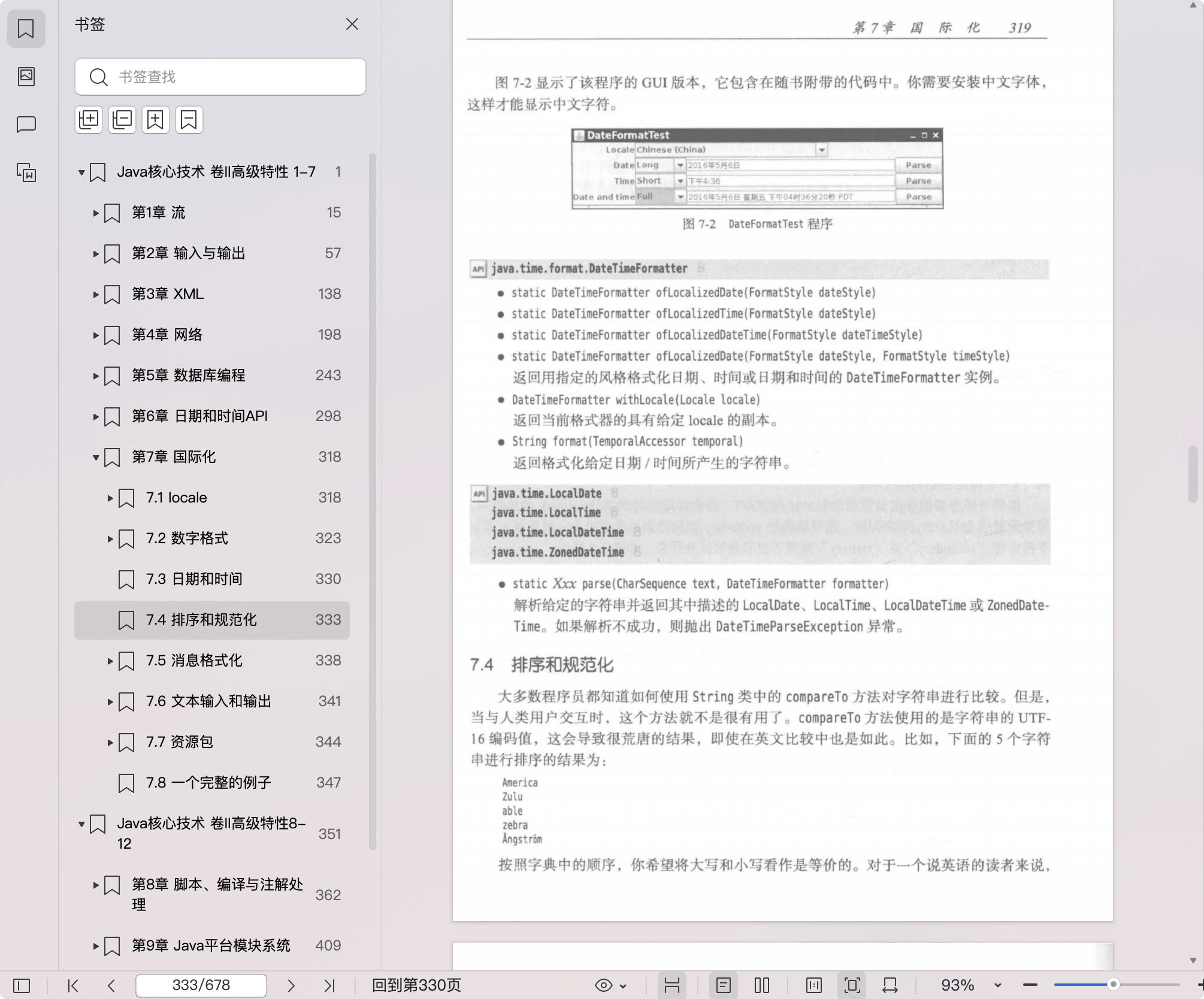Zoom out with minus button
1204x999 pixels.
click(1030, 985)
